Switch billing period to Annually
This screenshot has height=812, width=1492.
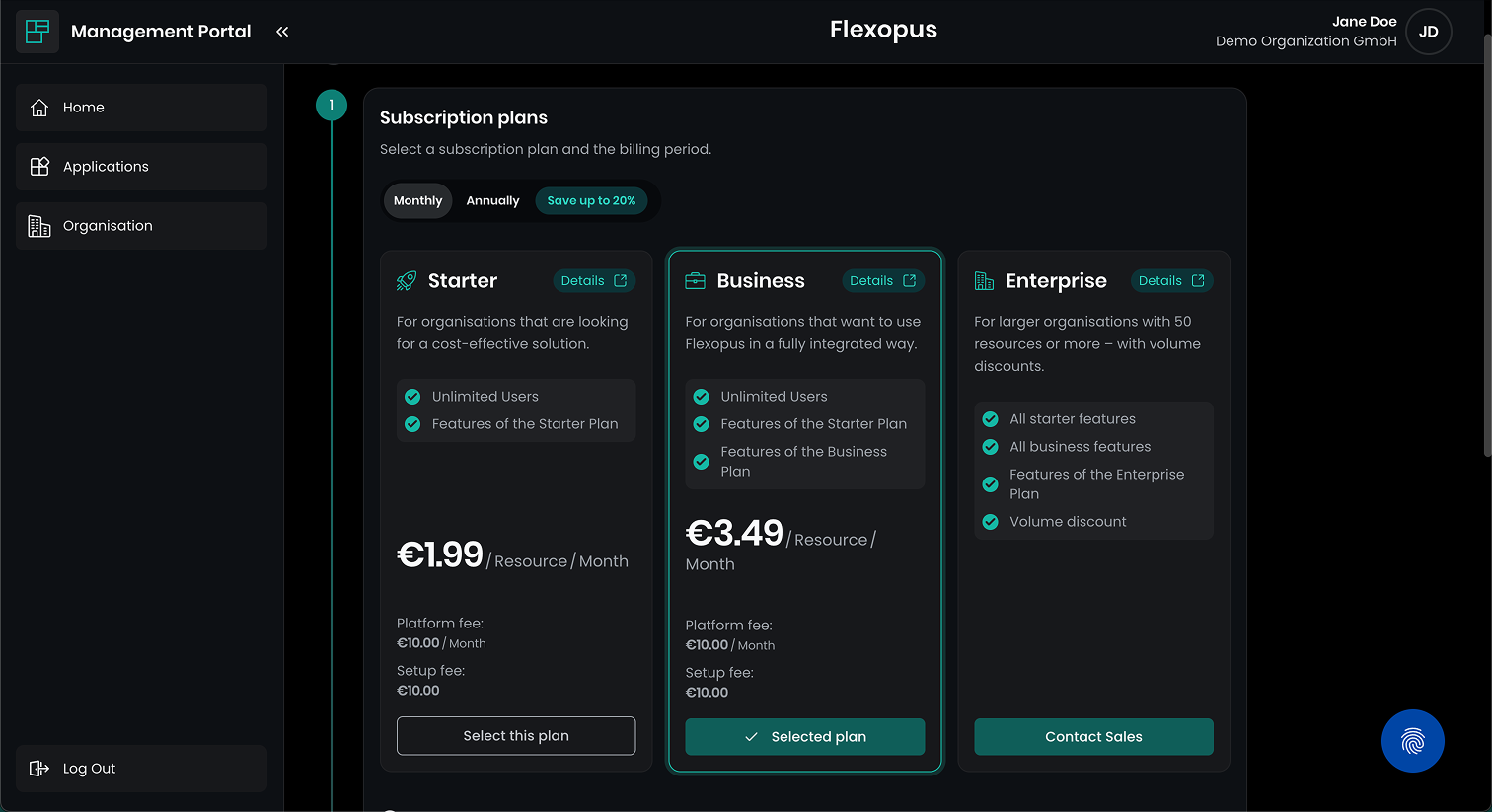coord(492,201)
